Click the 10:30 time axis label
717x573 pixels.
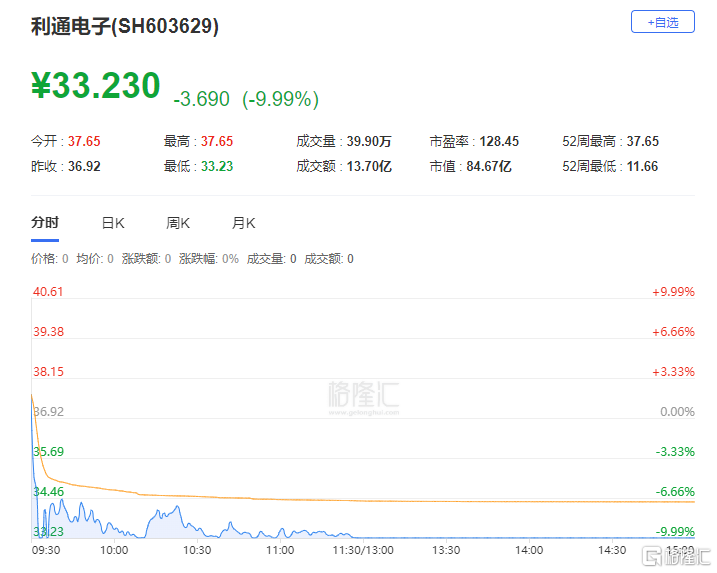point(197,550)
